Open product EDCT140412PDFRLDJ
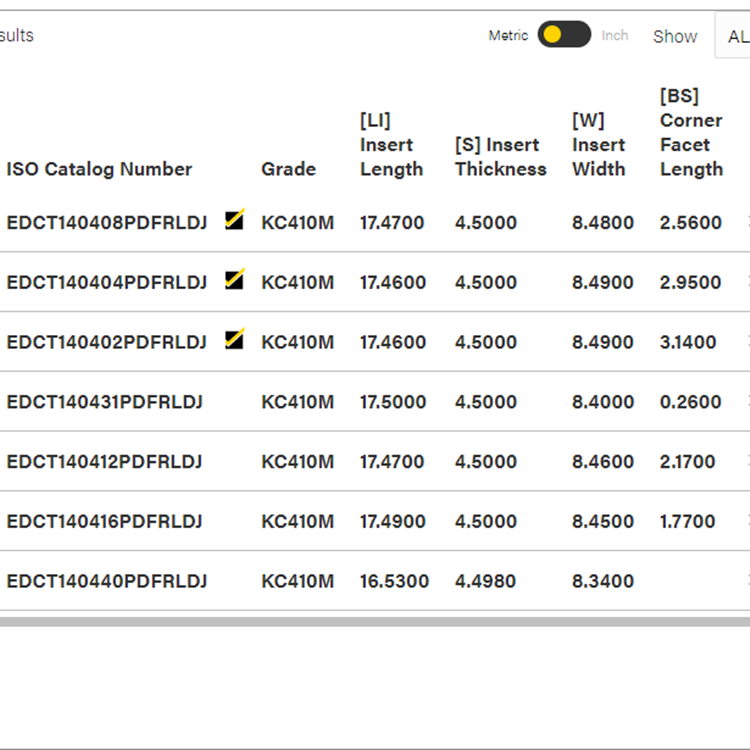Screen dimensions: 750x750 pyautogui.click(x=105, y=462)
